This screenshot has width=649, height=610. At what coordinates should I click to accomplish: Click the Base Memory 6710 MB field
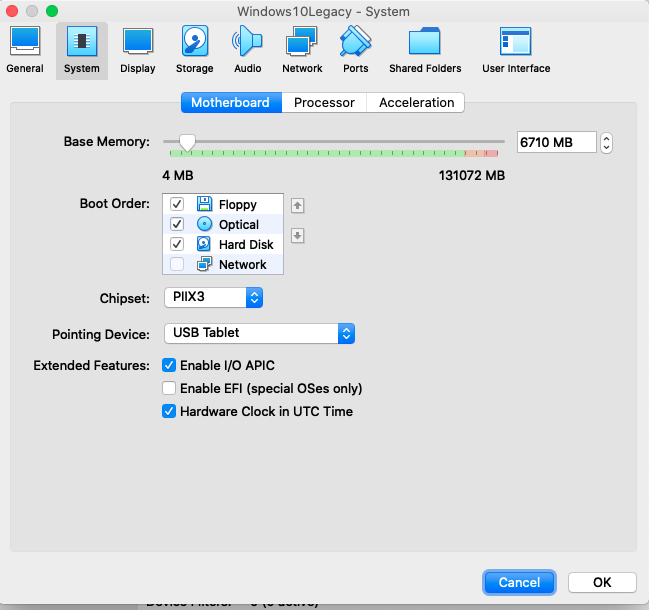coord(556,142)
